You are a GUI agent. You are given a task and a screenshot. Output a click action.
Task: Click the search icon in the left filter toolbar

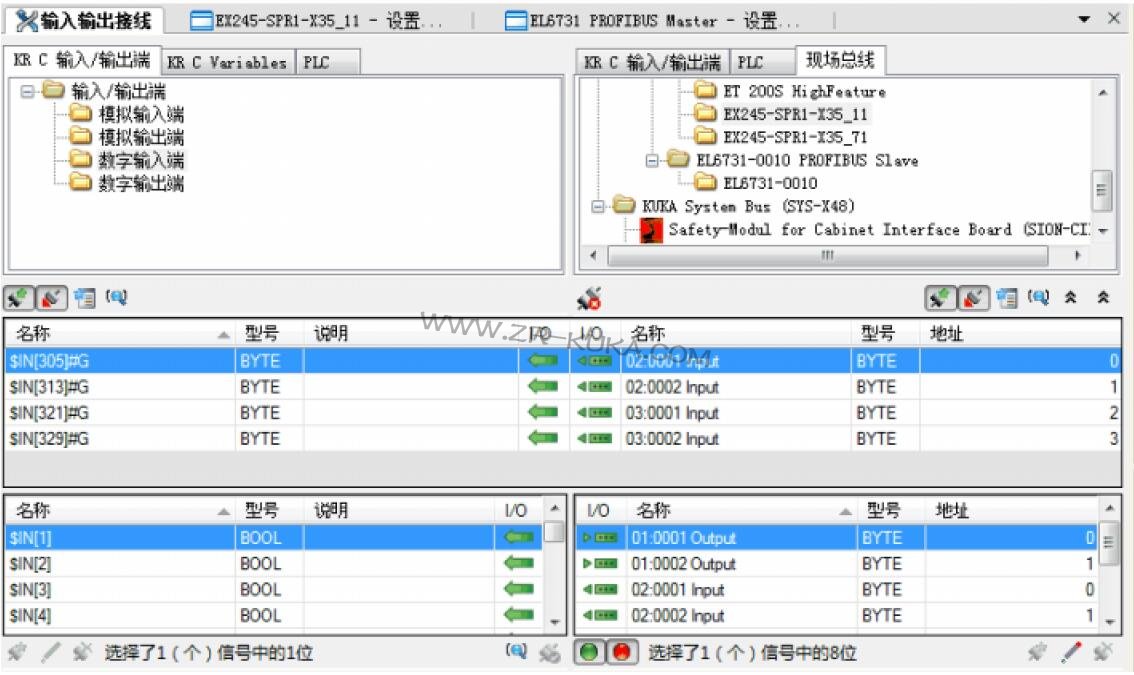pyautogui.click(x=117, y=297)
